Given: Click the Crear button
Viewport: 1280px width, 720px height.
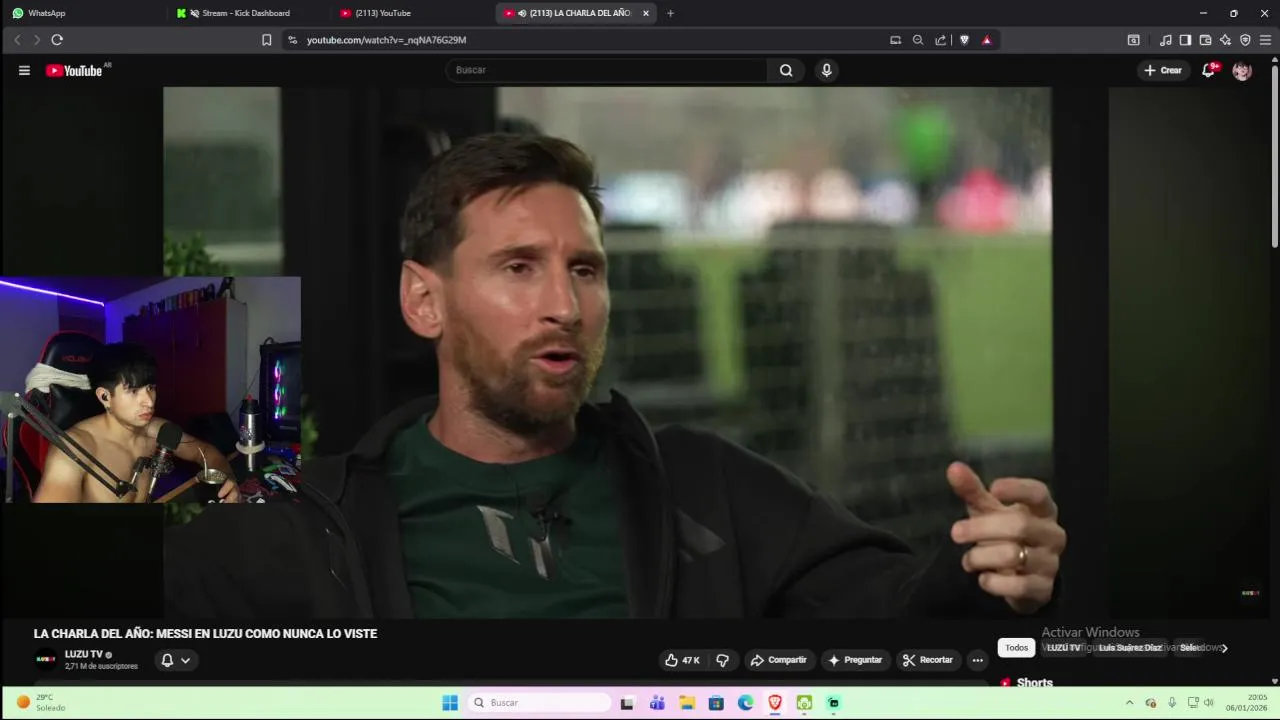Looking at the screenshot, I should pyautogui.click(x=1163, y=70).
